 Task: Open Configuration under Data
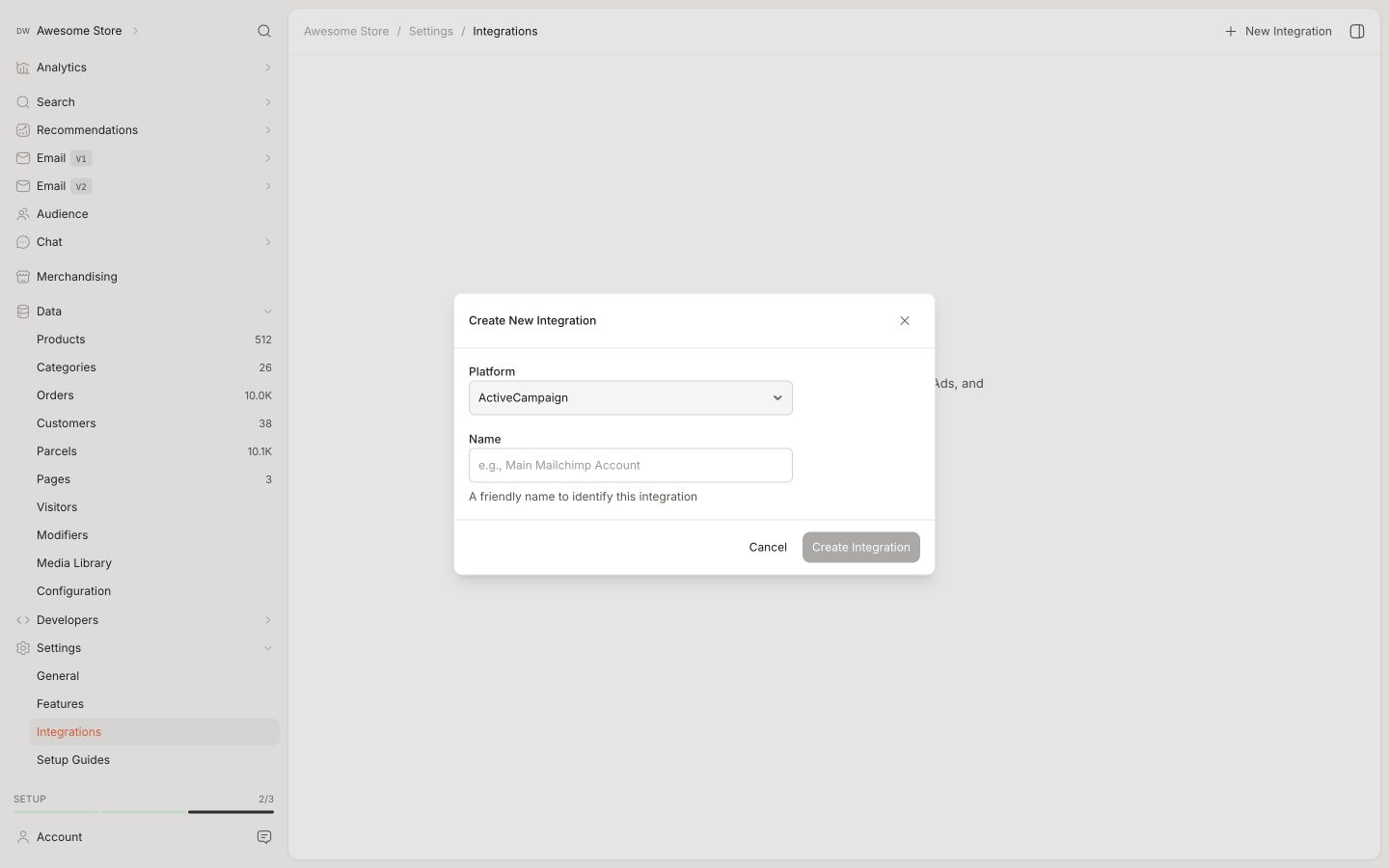click(154, 591)
